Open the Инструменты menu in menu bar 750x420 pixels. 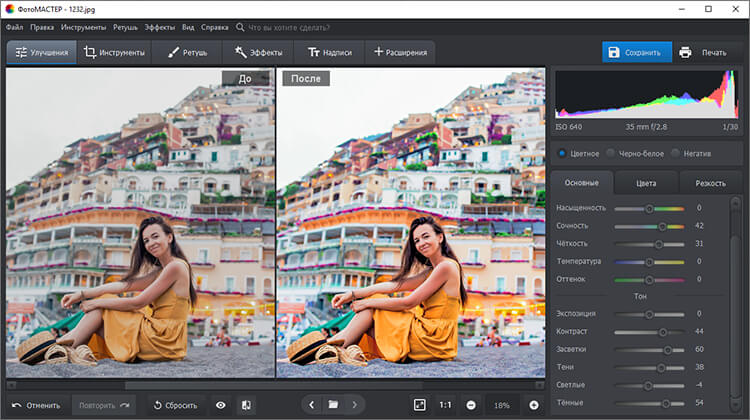[x=83, y=27]
